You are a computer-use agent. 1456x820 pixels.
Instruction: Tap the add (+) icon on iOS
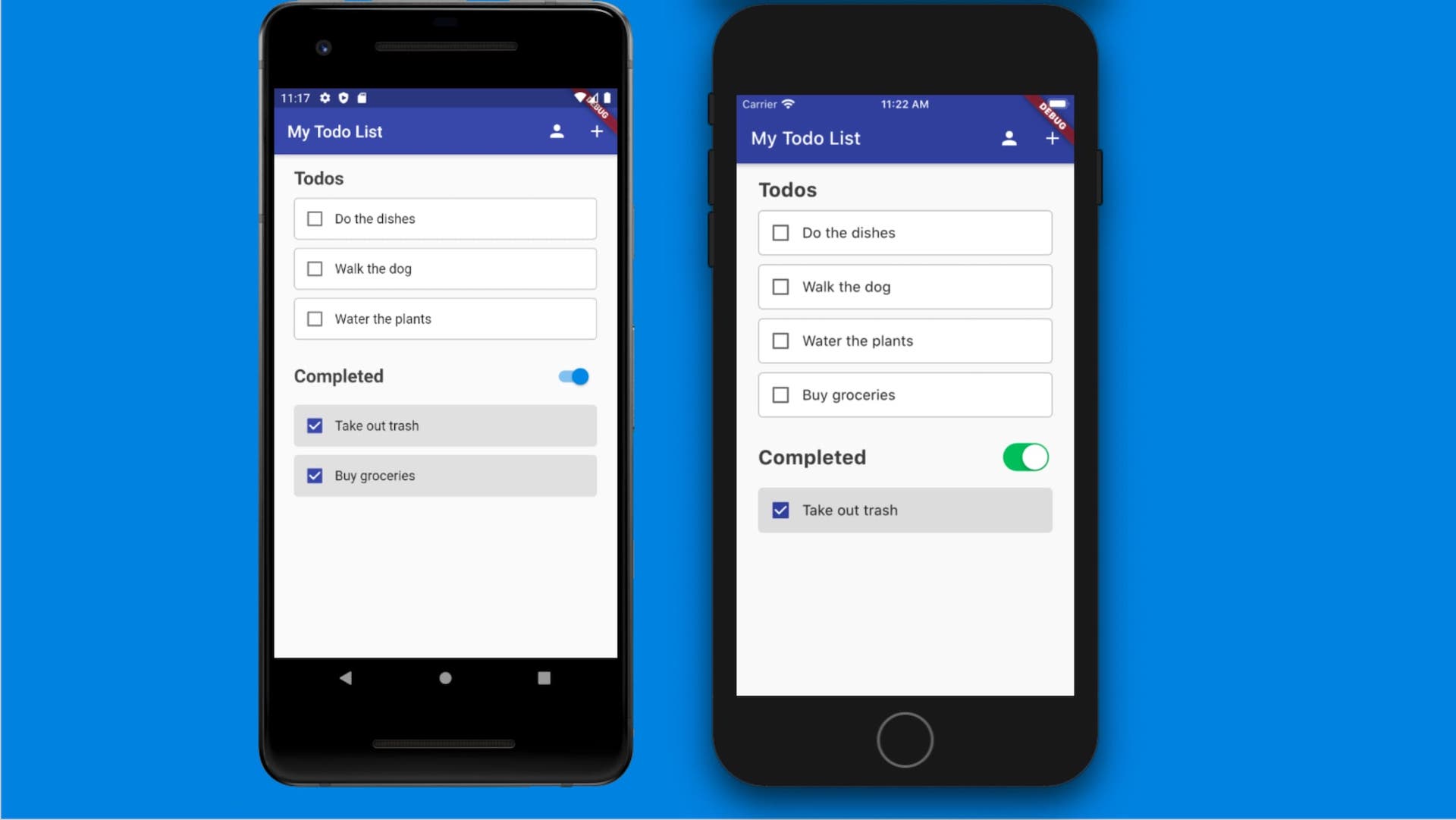(1051, 138)
